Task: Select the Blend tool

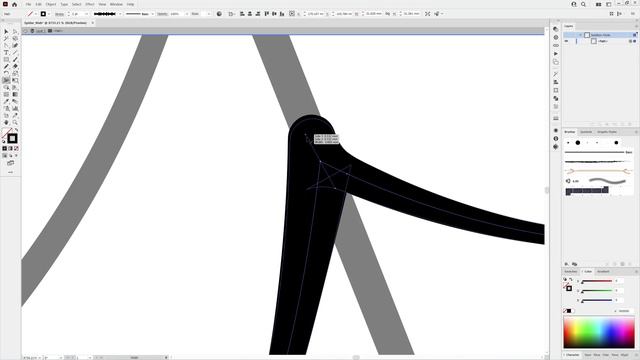Action: [x=15, y=101]
